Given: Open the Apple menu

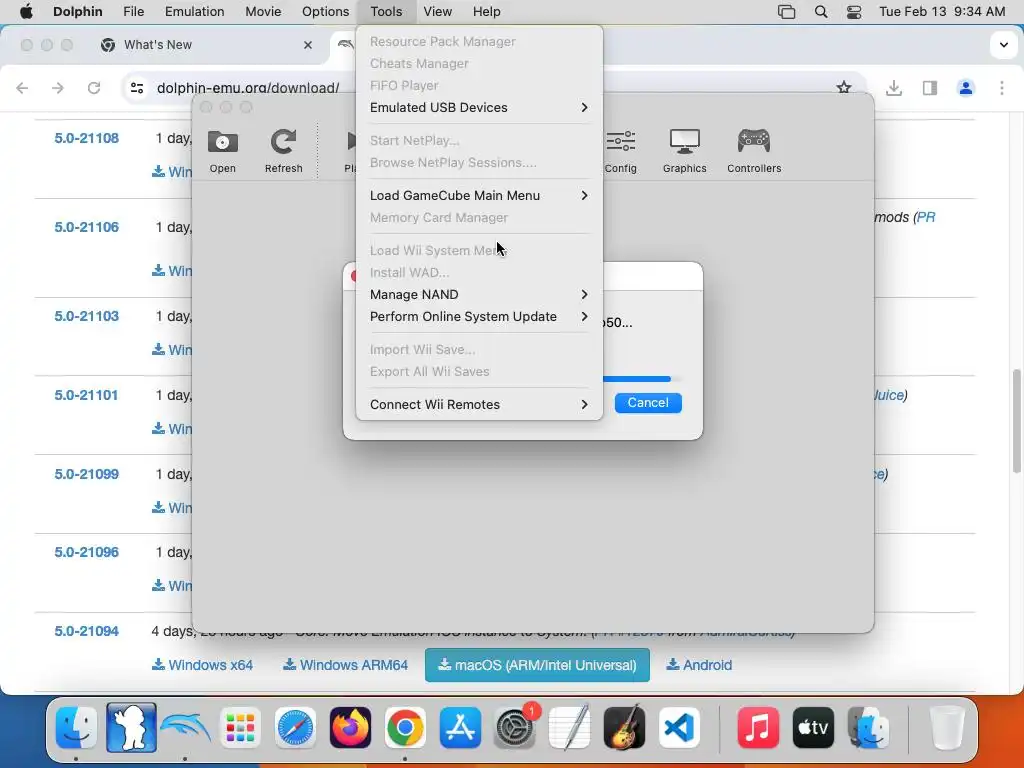Looking at the screenshot, I should [26, 11].
